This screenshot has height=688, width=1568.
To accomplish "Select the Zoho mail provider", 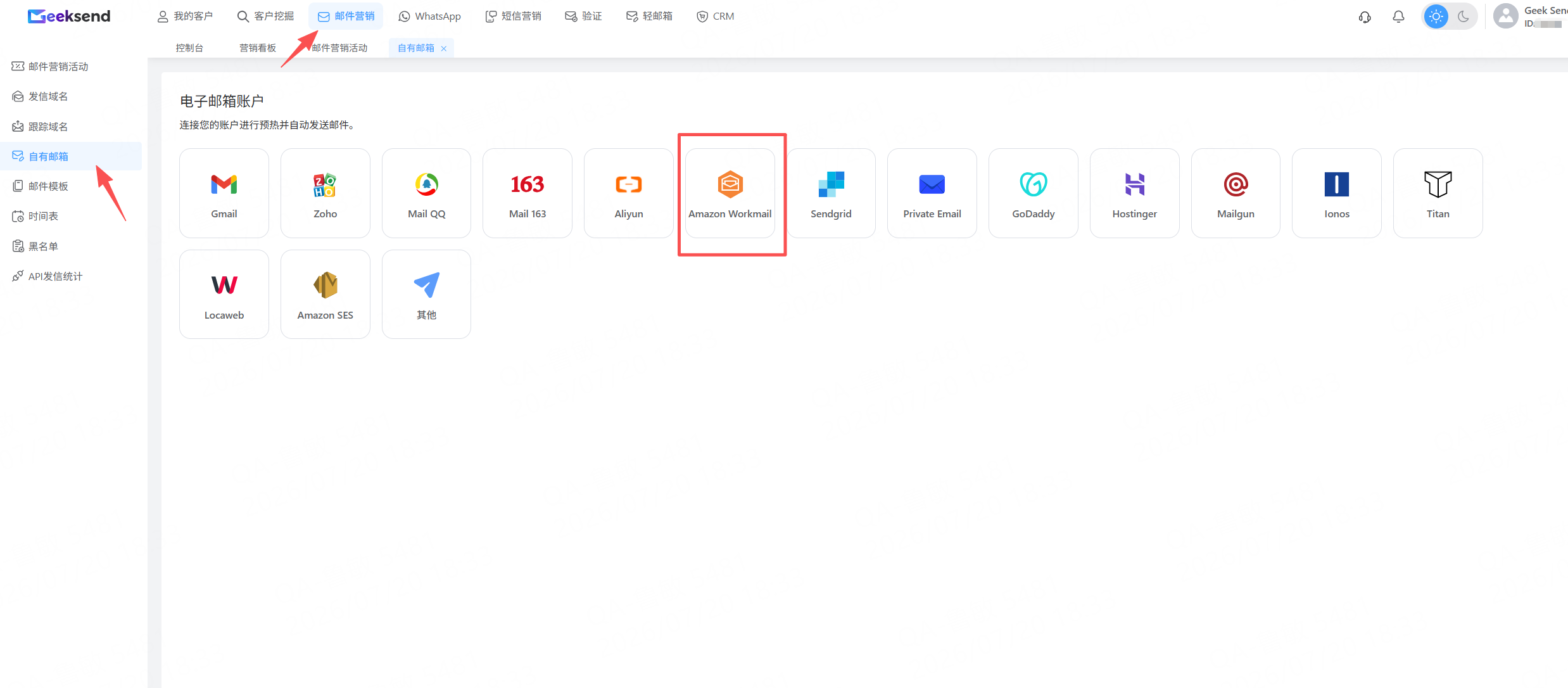I will coord(326,193).
